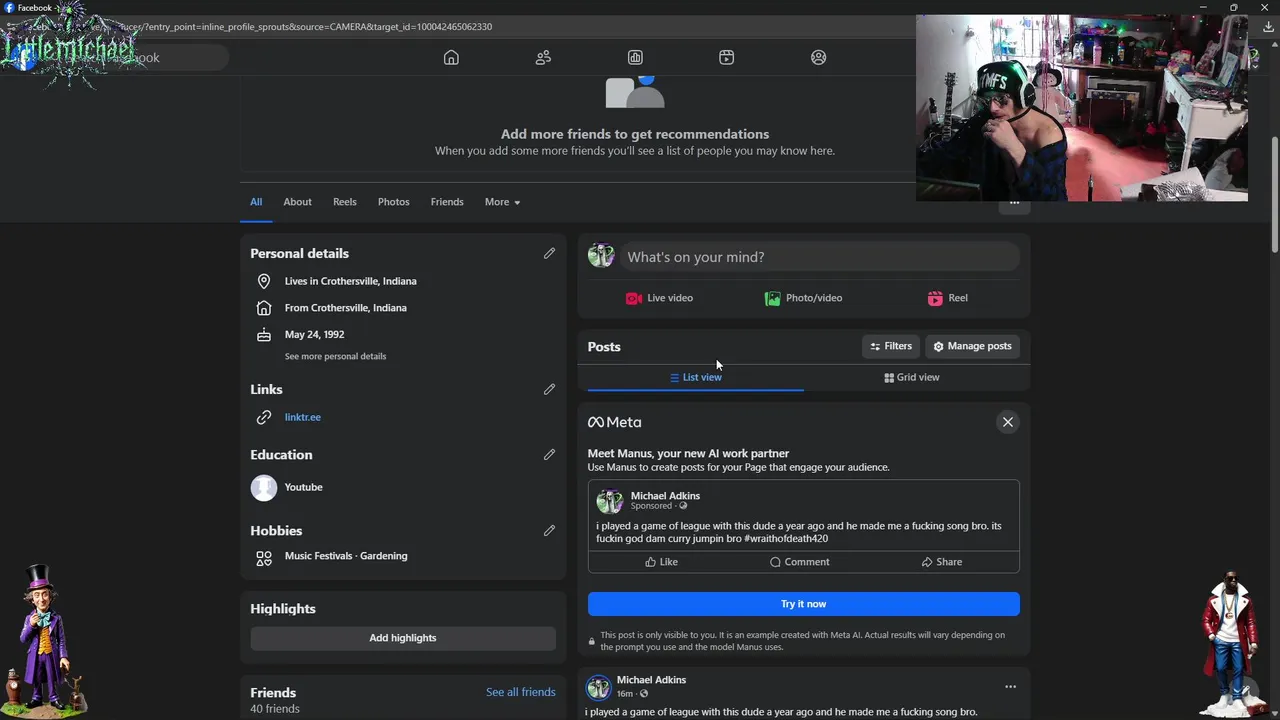This screenshot has width=1280, height=720.
Task: Click the '16m' post timestamp
Action: tap(624, 694)
